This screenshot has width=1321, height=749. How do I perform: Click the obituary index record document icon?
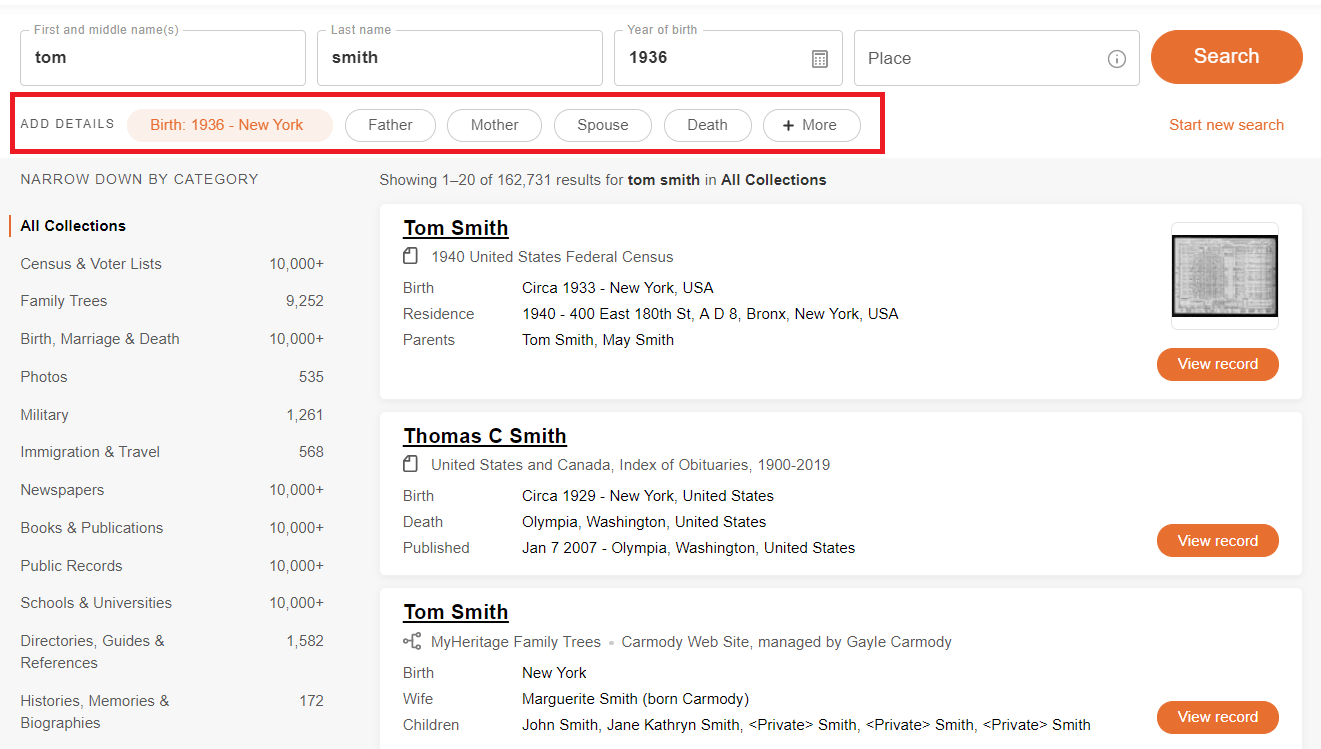point(410,465)
